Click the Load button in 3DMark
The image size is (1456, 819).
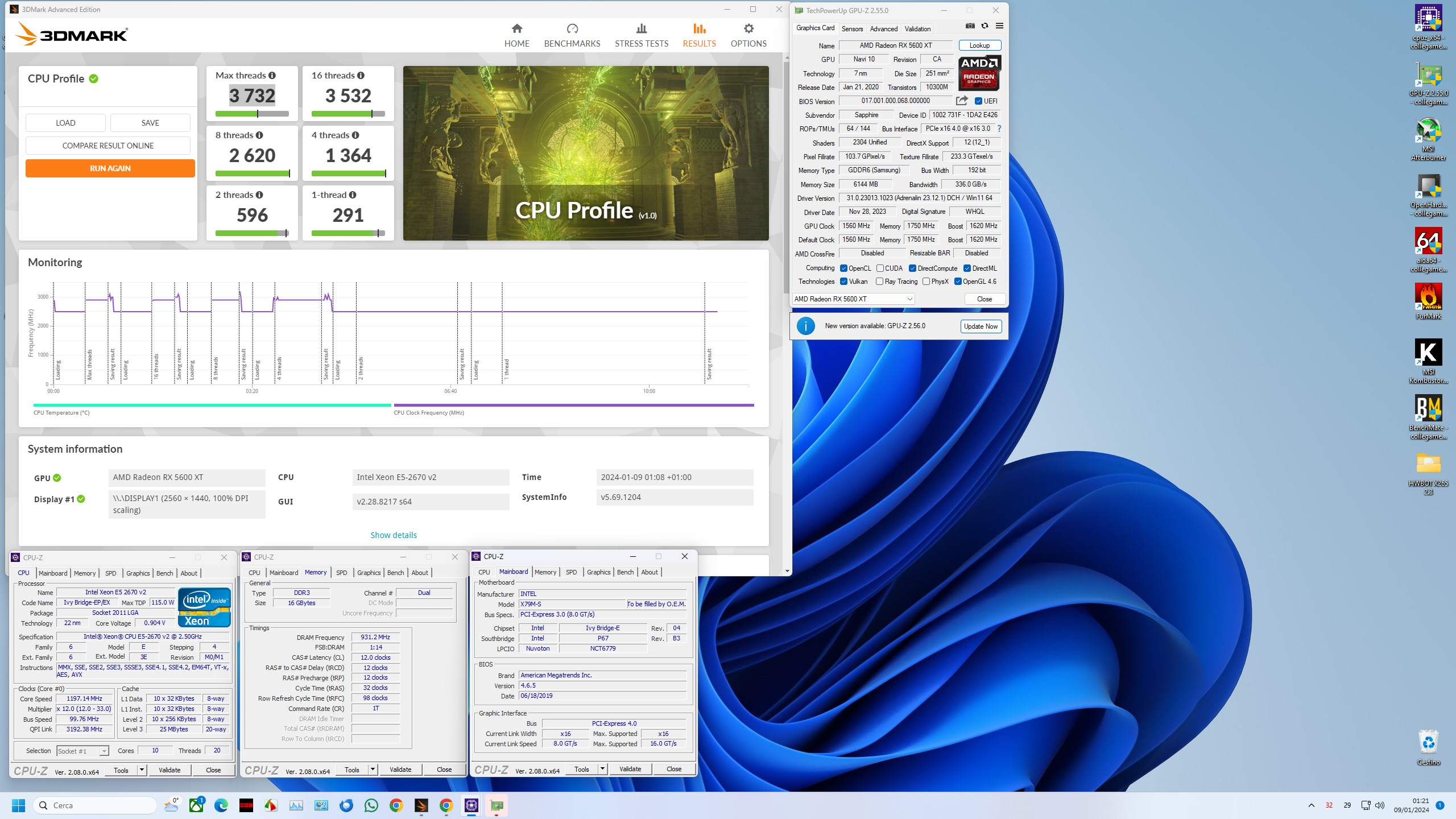[x=65, y=123]
